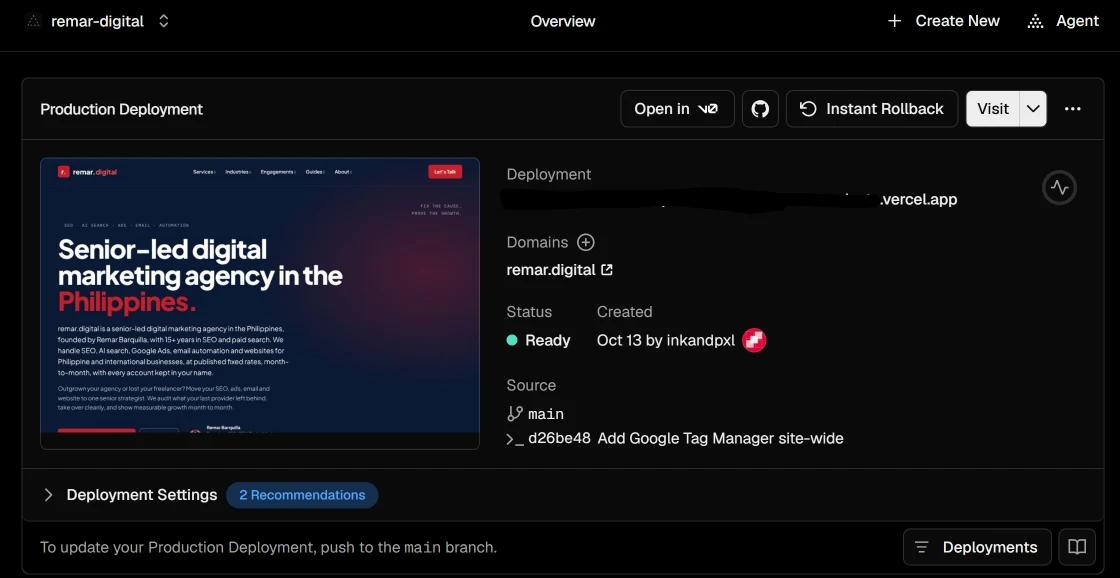Viewport: 1120px width, 578px height.
Task: Open the Deployments button
Action: click(x=977, y=547)
